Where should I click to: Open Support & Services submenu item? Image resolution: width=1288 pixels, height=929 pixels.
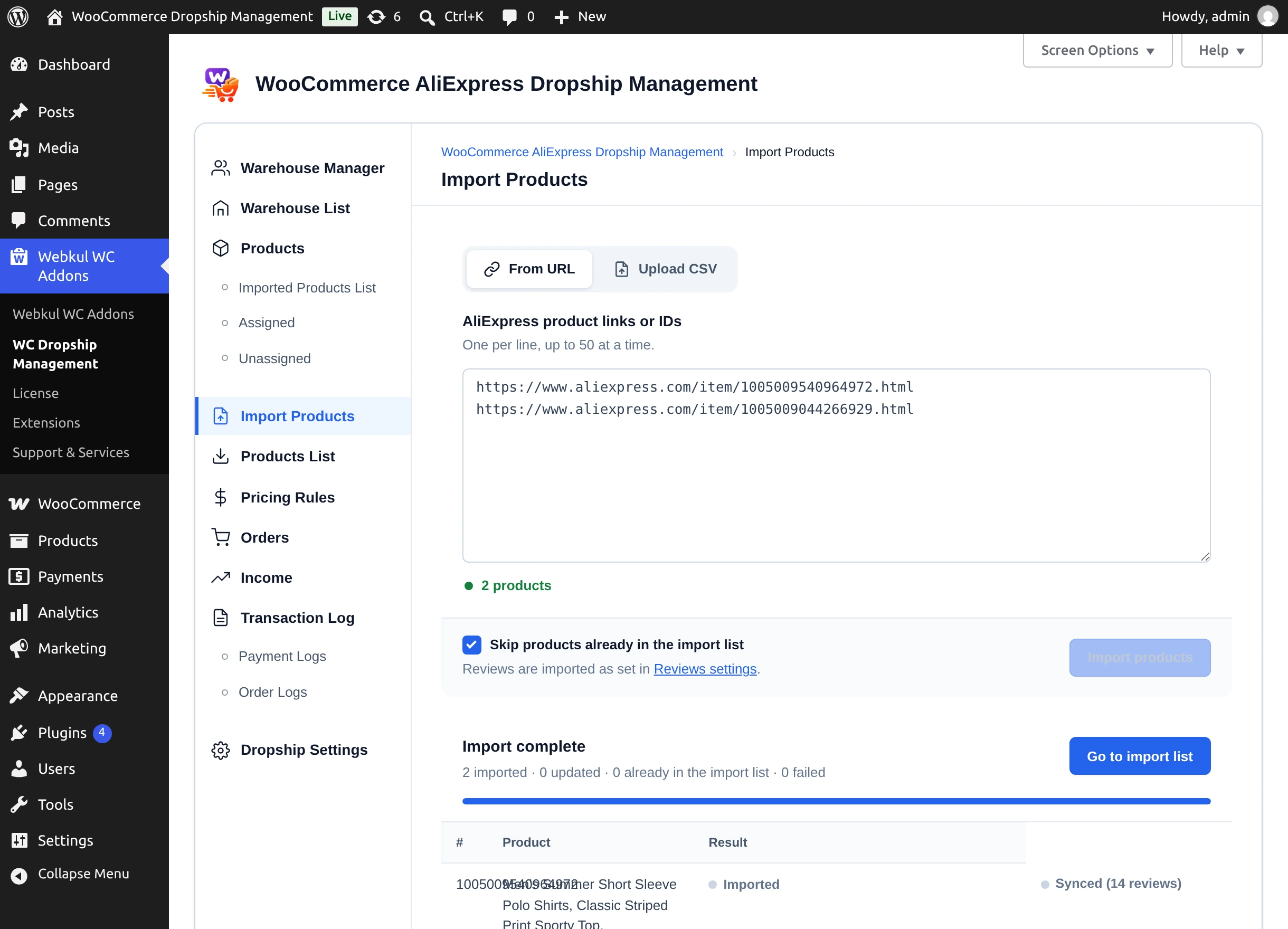tap(71, 452)
